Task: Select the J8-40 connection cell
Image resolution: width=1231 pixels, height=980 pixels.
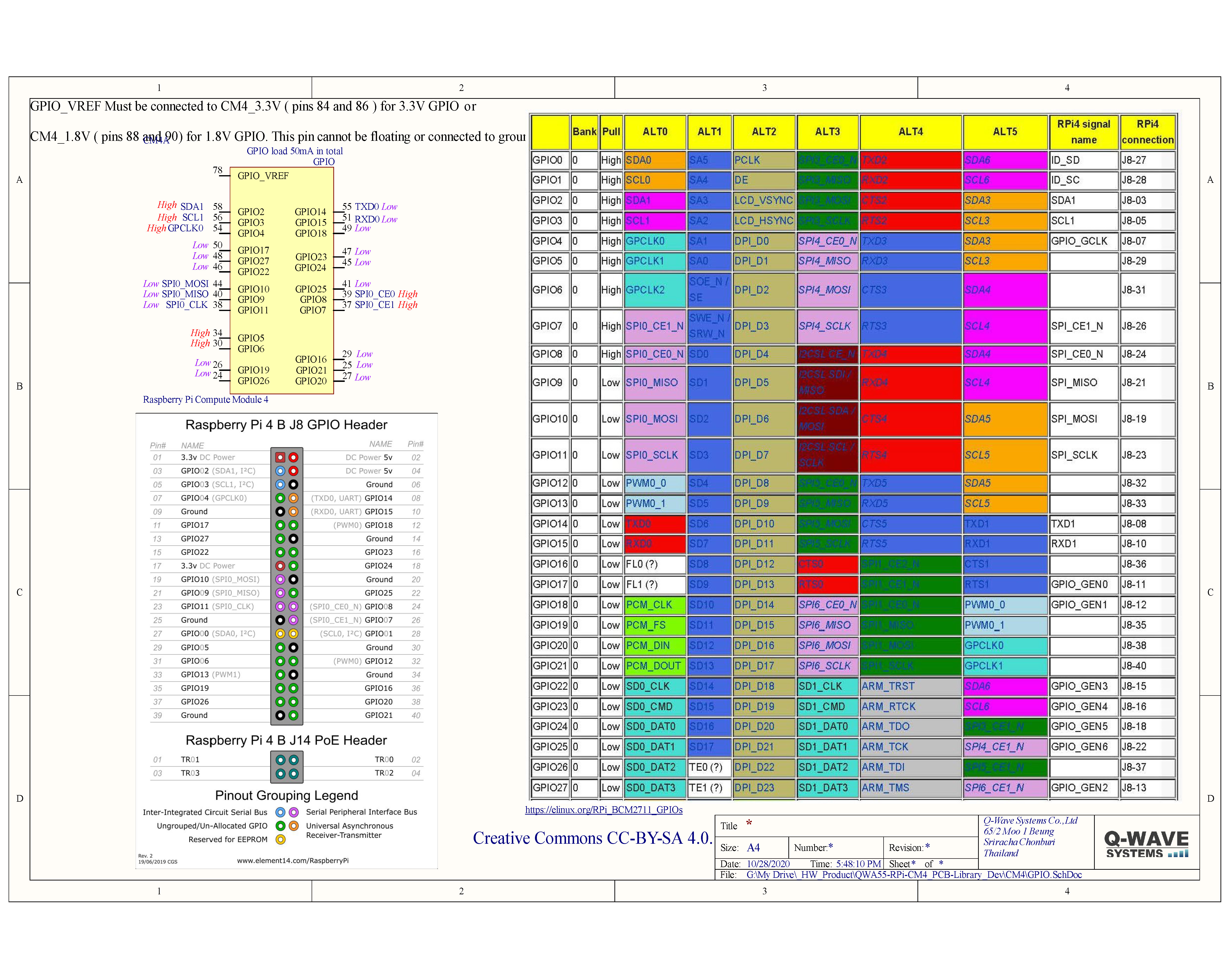Action: point(1148,666)
